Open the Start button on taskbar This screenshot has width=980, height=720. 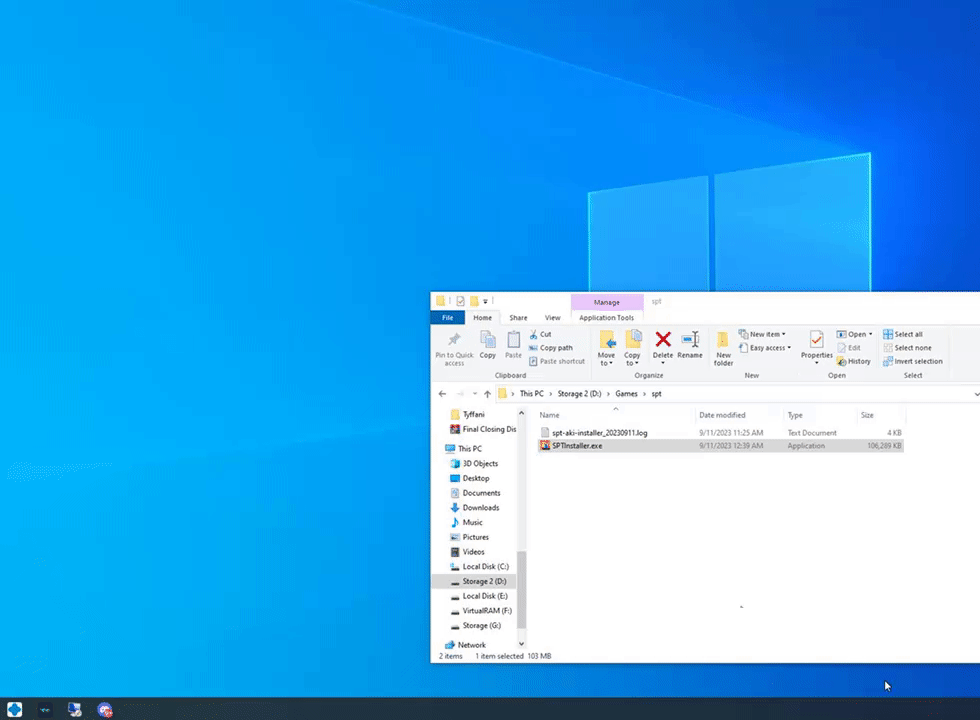click(x=14, y=709)
